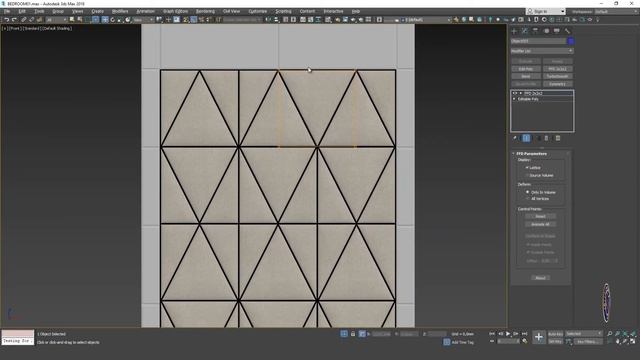Open the Rendering menu
This screenshot has width=640, height=360.
point(205,11)
